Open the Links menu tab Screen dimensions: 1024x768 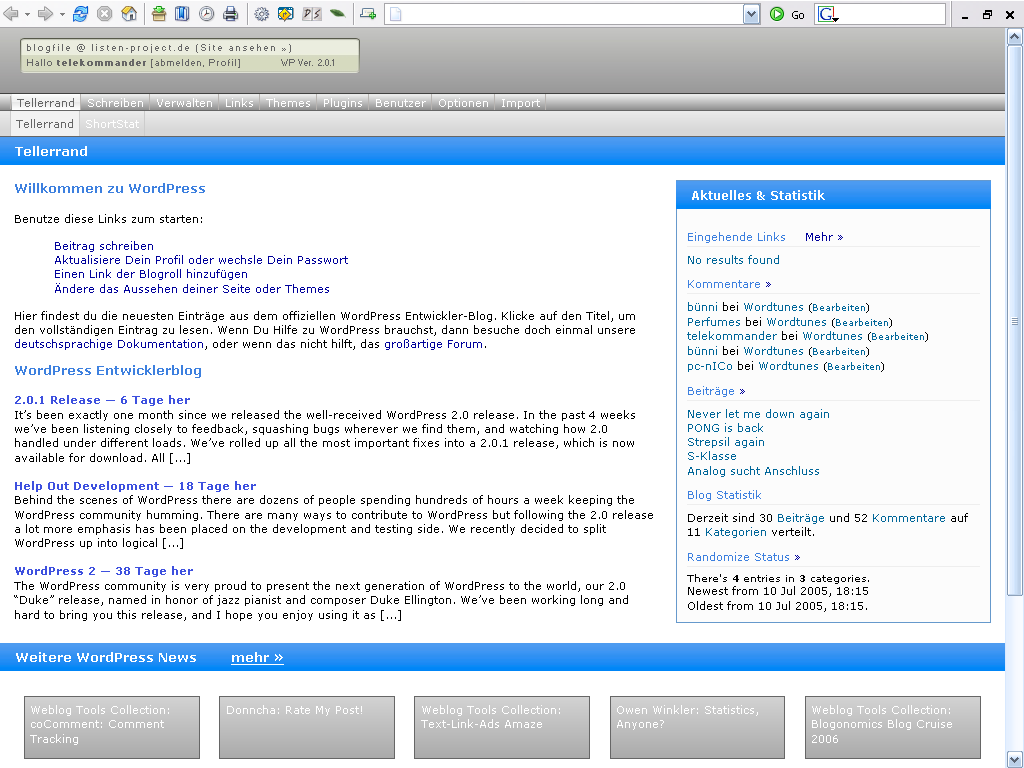239,103
